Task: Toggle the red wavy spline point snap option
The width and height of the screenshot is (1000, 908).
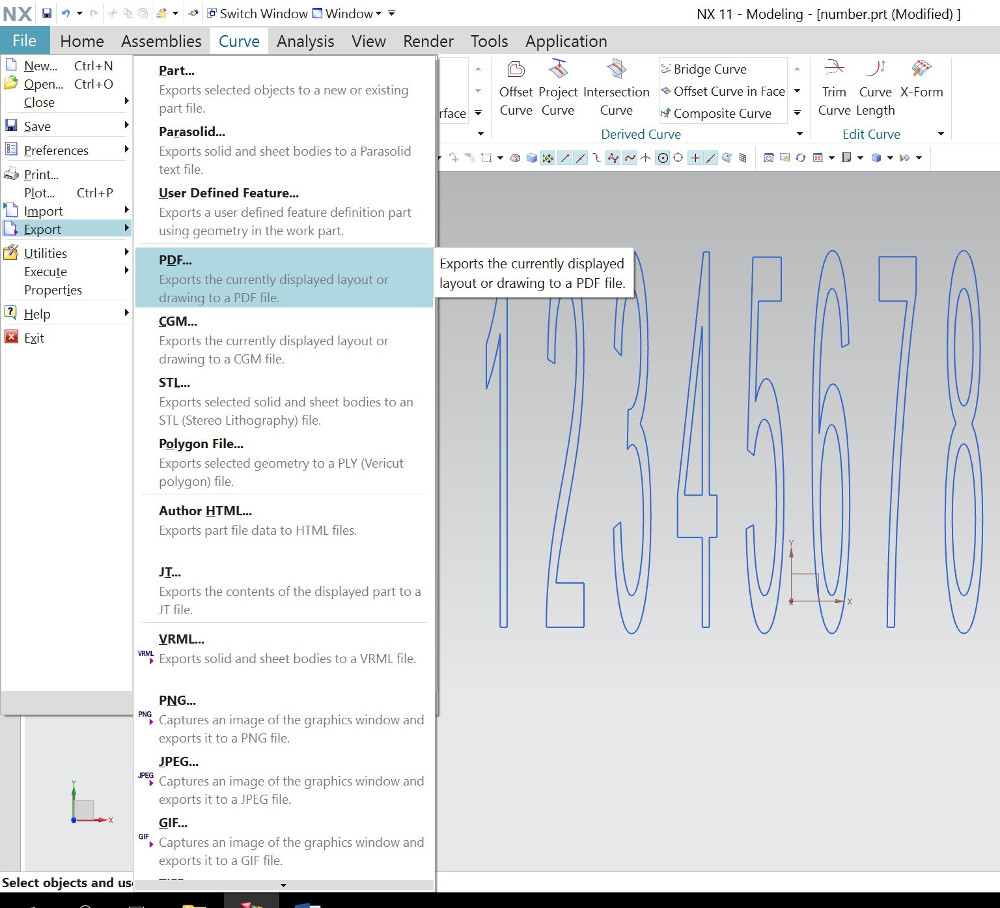Action: click(630, 157)
